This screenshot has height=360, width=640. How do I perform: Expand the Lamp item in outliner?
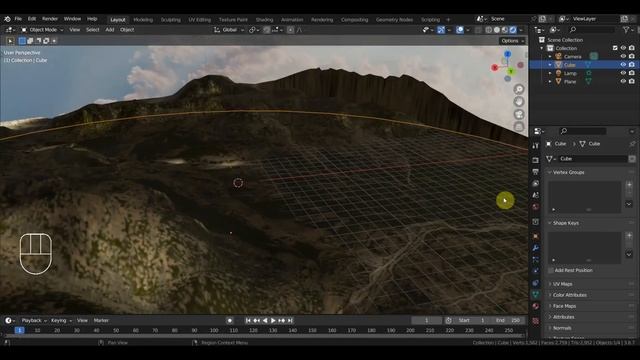coord(550,73)
